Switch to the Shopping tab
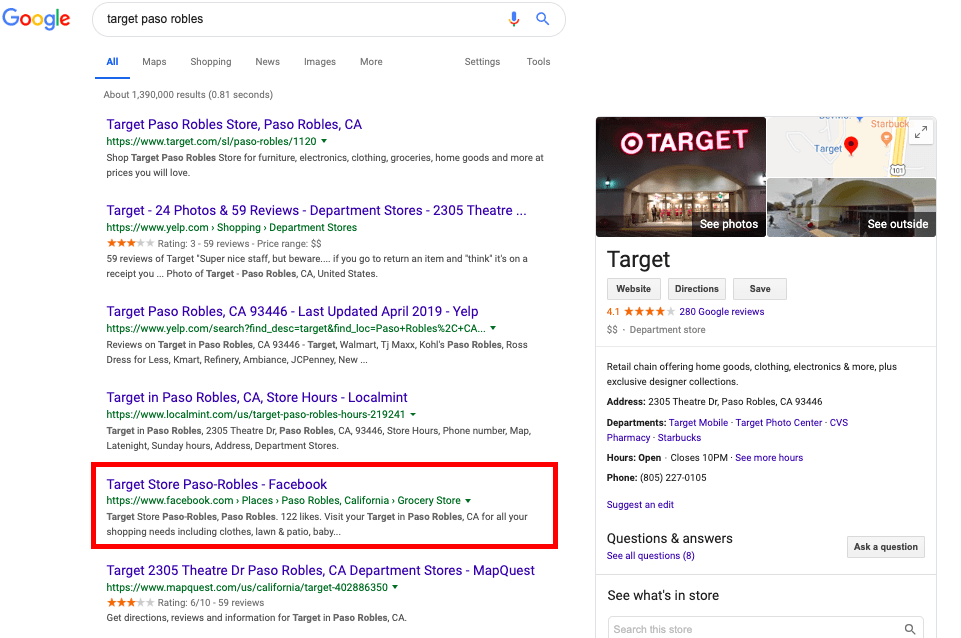This screenshot has width=961, height=638. (211, 62)
